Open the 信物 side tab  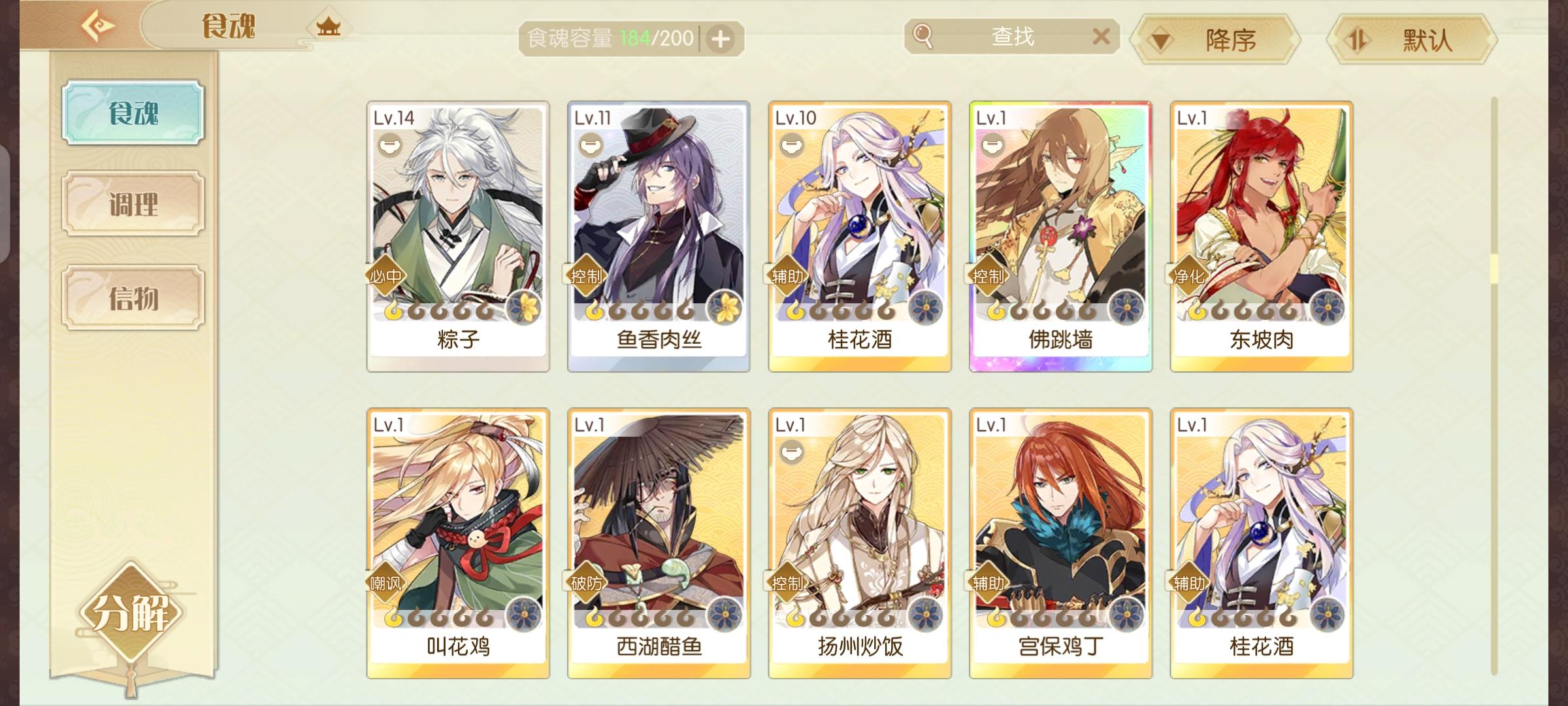133,297
